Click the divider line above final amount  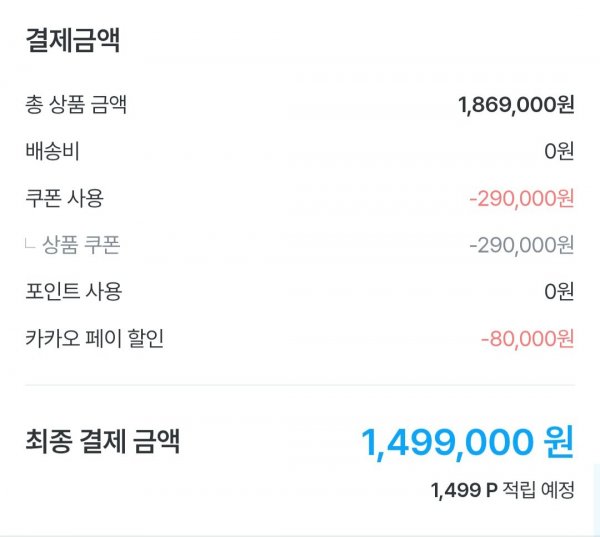pos(300,385)
